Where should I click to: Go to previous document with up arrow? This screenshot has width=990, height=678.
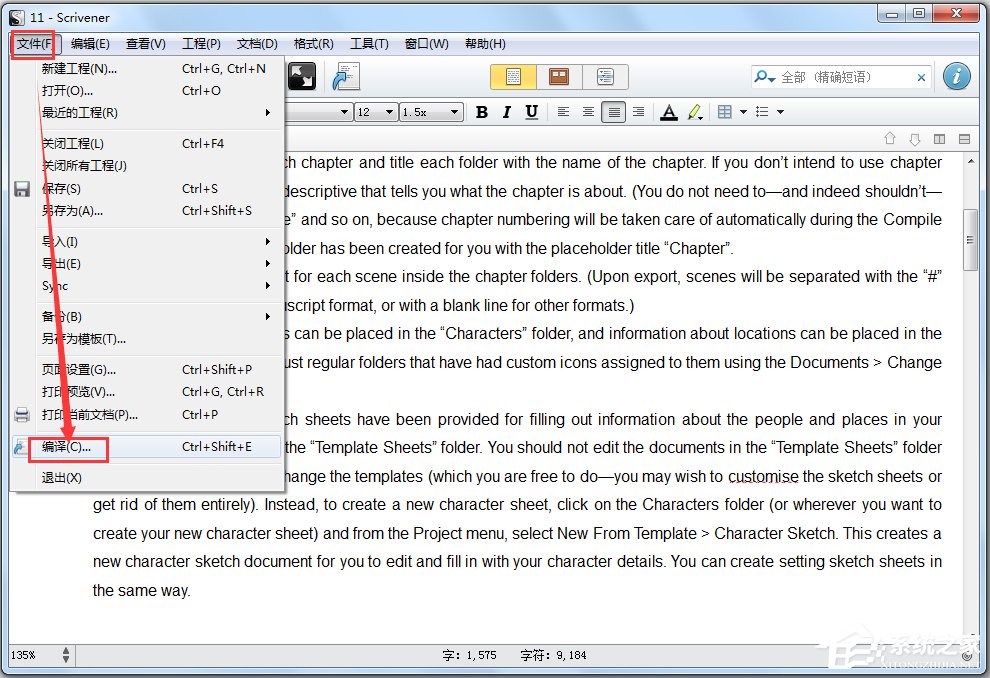coord(890,138)
